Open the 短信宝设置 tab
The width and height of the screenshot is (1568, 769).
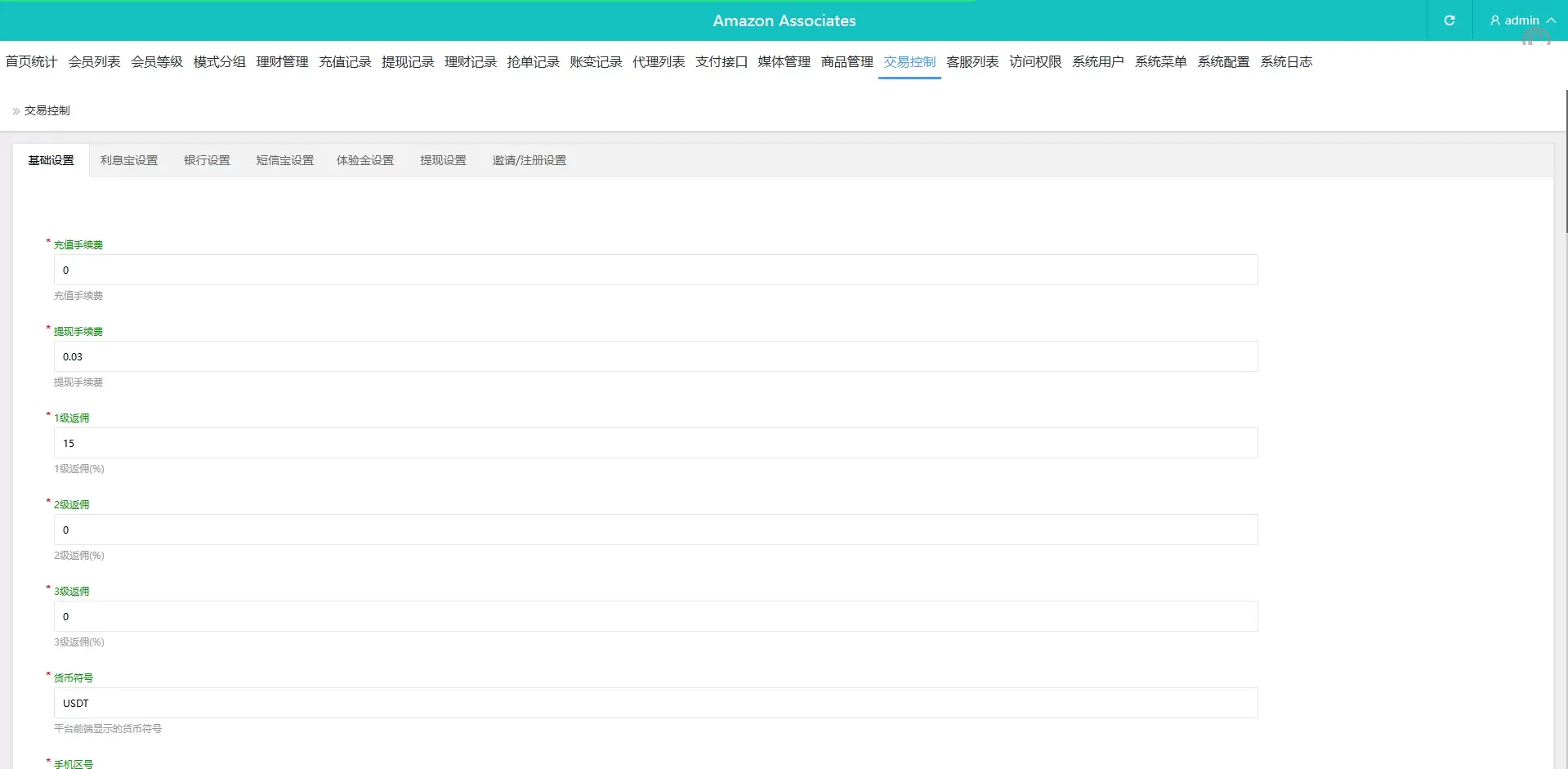[x=284, y=161]
